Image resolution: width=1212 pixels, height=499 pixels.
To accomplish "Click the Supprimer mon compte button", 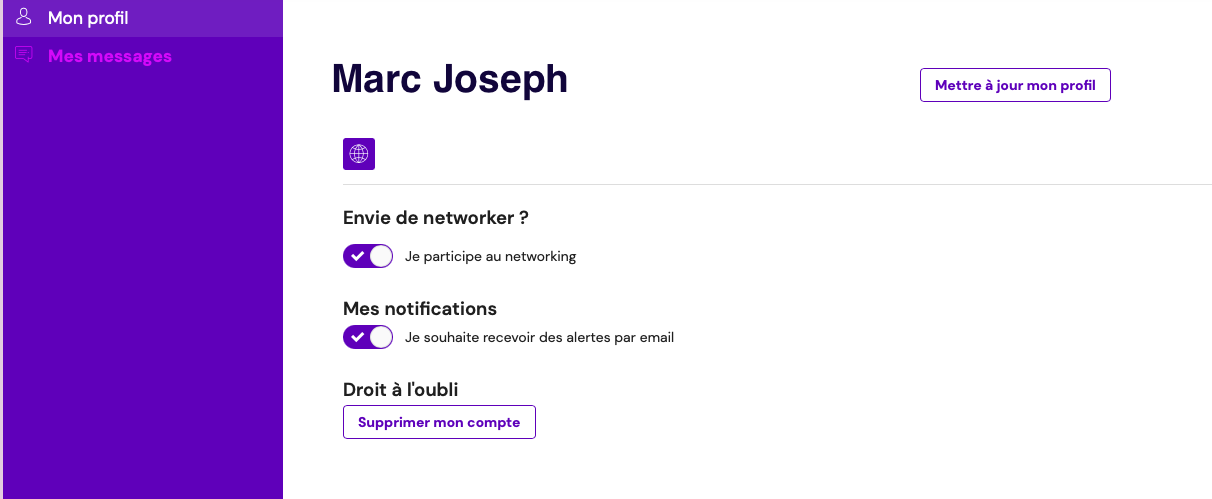I will [439, 422].
